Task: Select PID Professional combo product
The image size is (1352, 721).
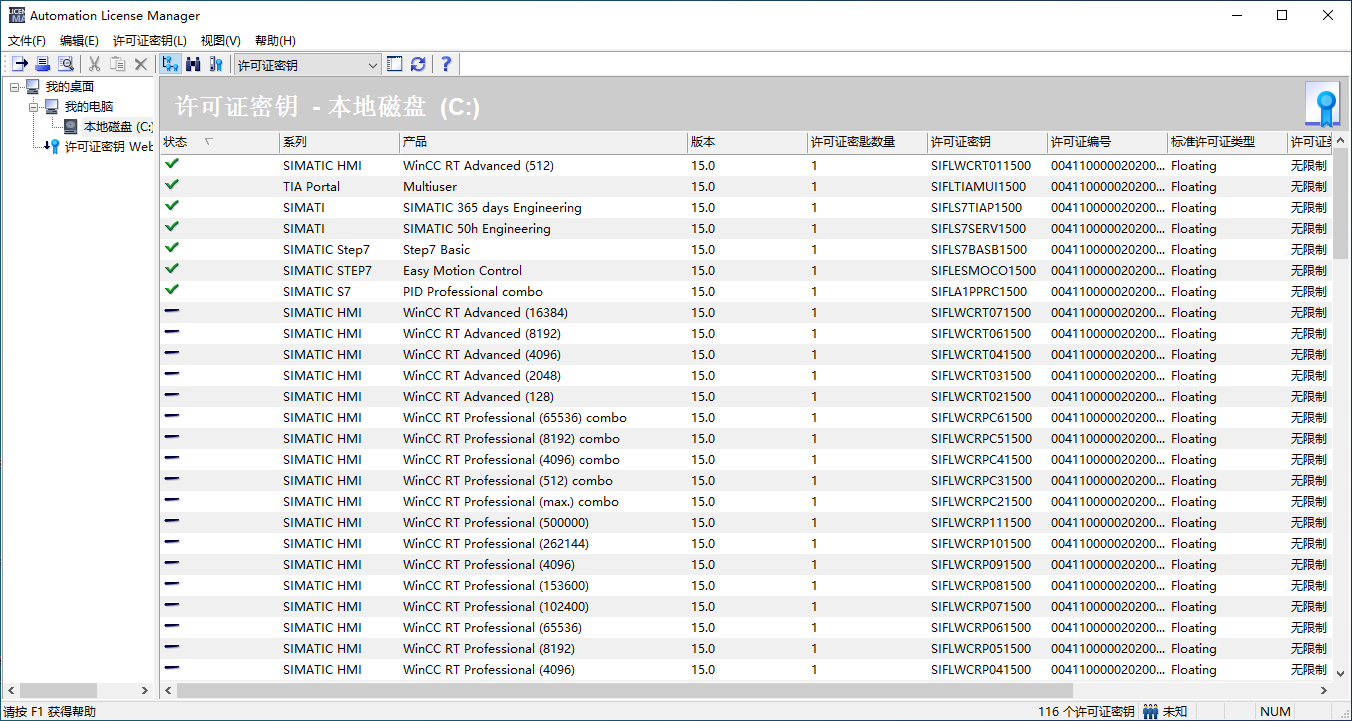Action: tap(473, 292)
